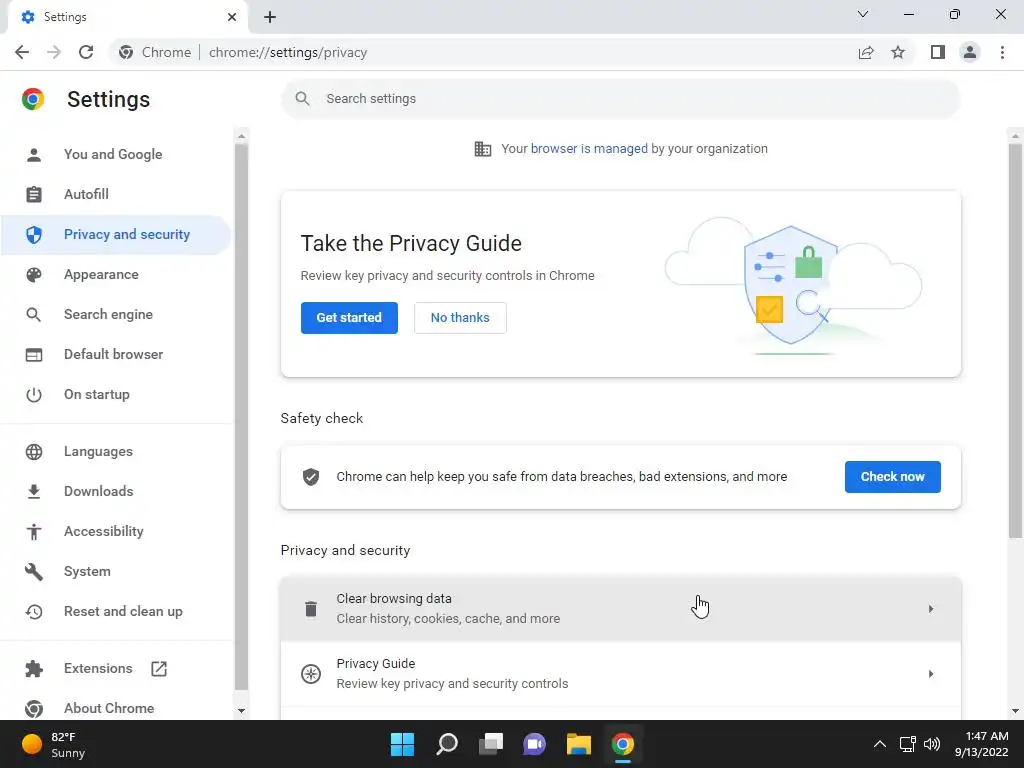This screenshot has width=1024, height=768.
Task: Open Default browser settings
Action: tap(116, 354)
